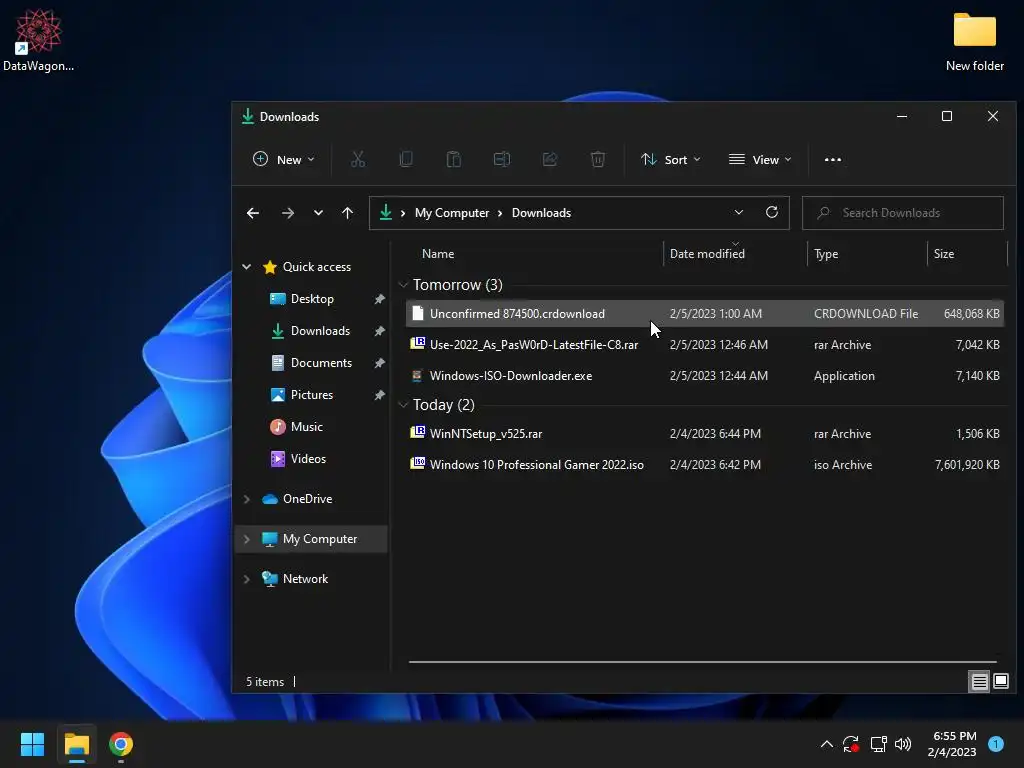Image resolution: width=1024 pixels, height=768 pixels.
Task: Select Windows 10 Professional Gamer 2022.iso
Action: point(704,465)
